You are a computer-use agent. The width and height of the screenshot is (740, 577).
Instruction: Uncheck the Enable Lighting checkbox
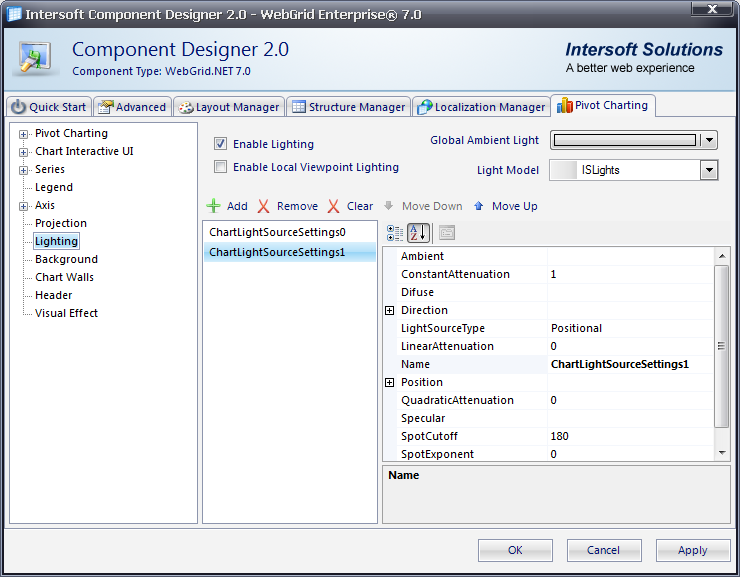click(221, 144)
